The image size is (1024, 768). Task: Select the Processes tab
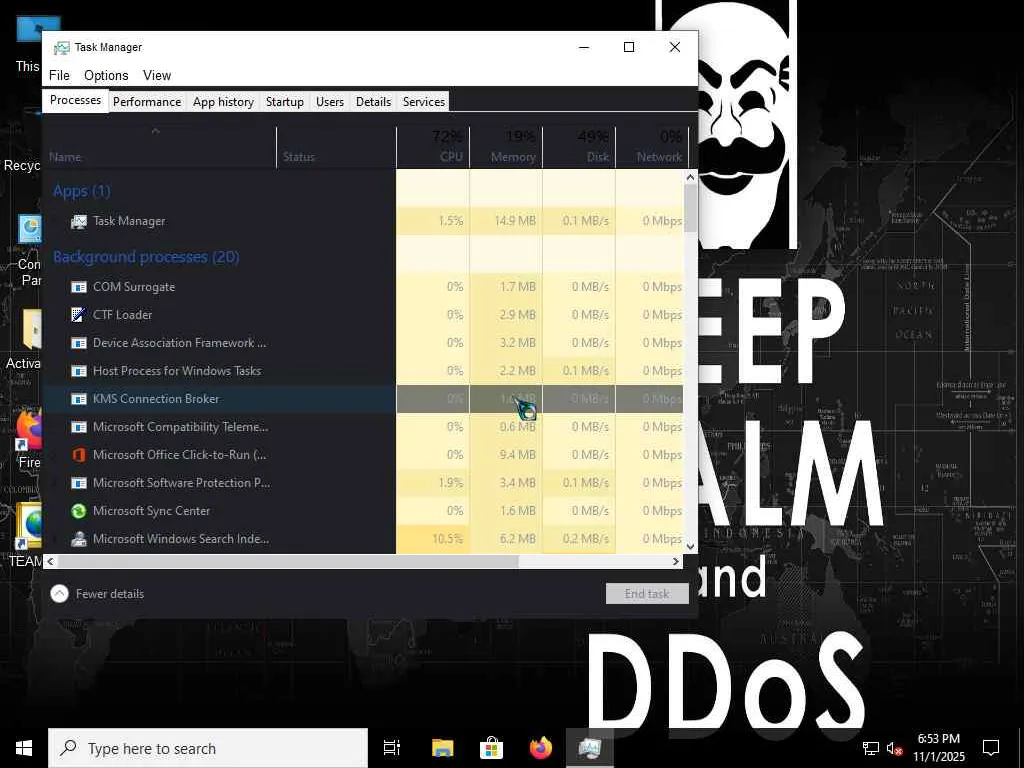click(x=75, y=101)
